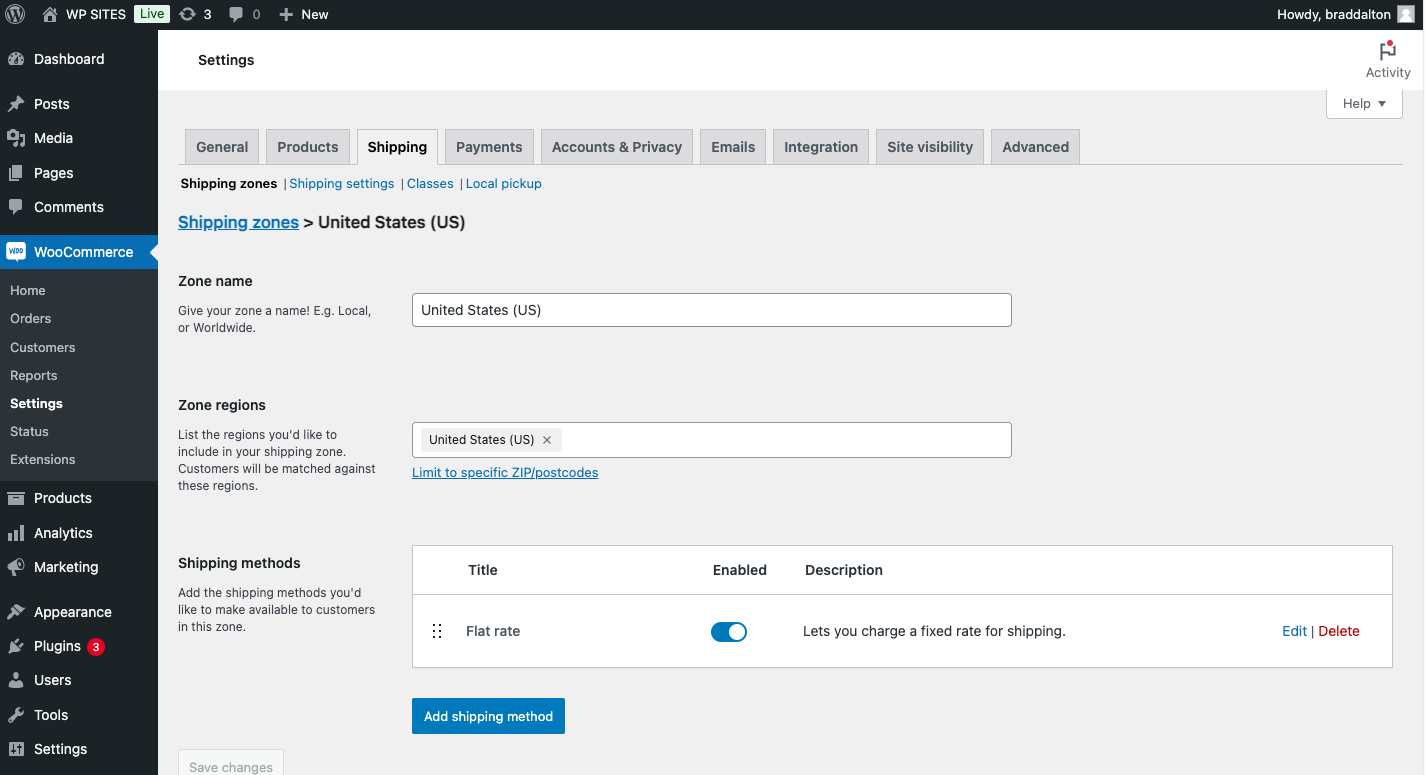Click the WordPress logo in admin bar

click(15, 14)
